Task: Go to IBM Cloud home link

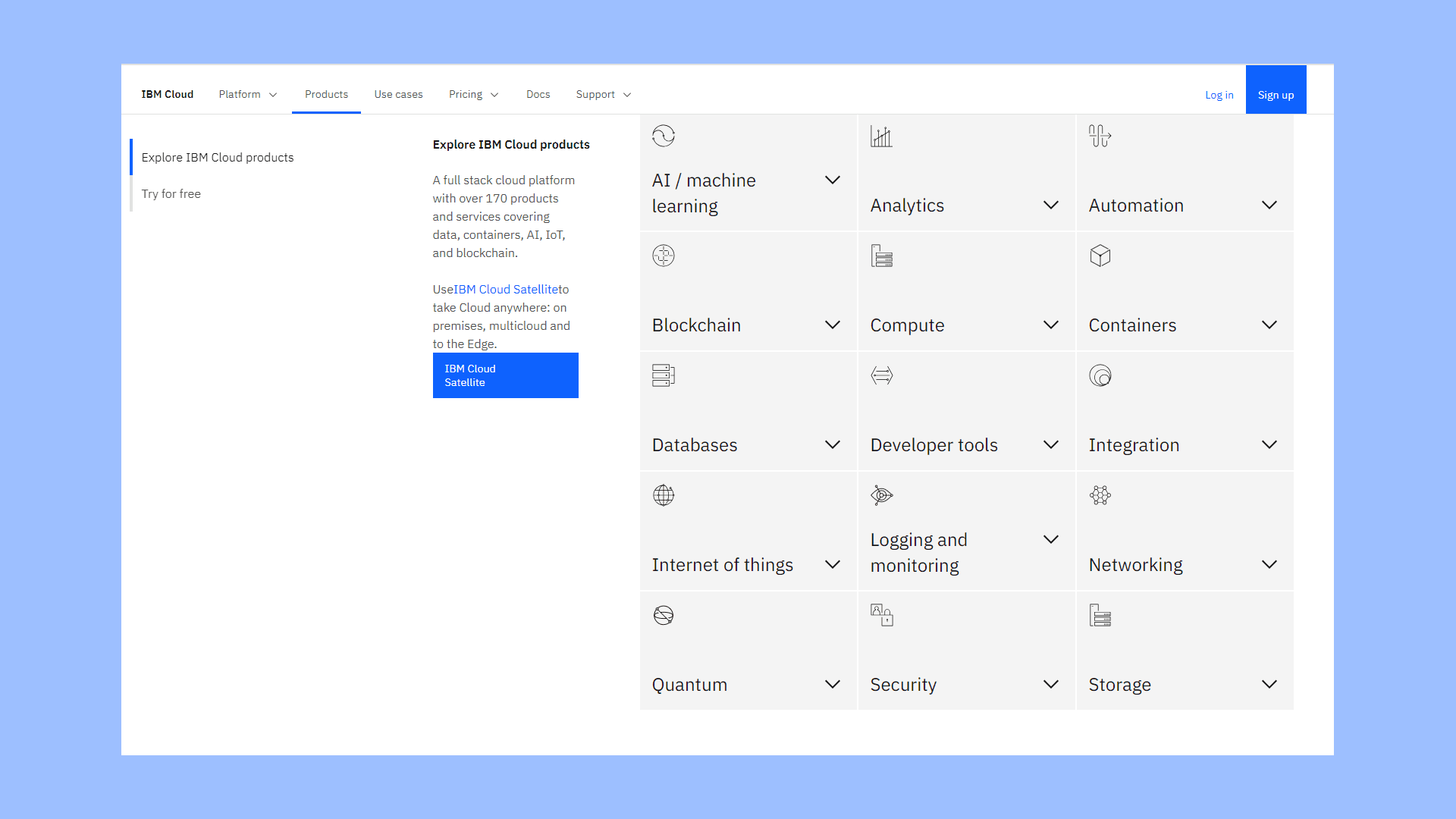Action: point(167,94)
